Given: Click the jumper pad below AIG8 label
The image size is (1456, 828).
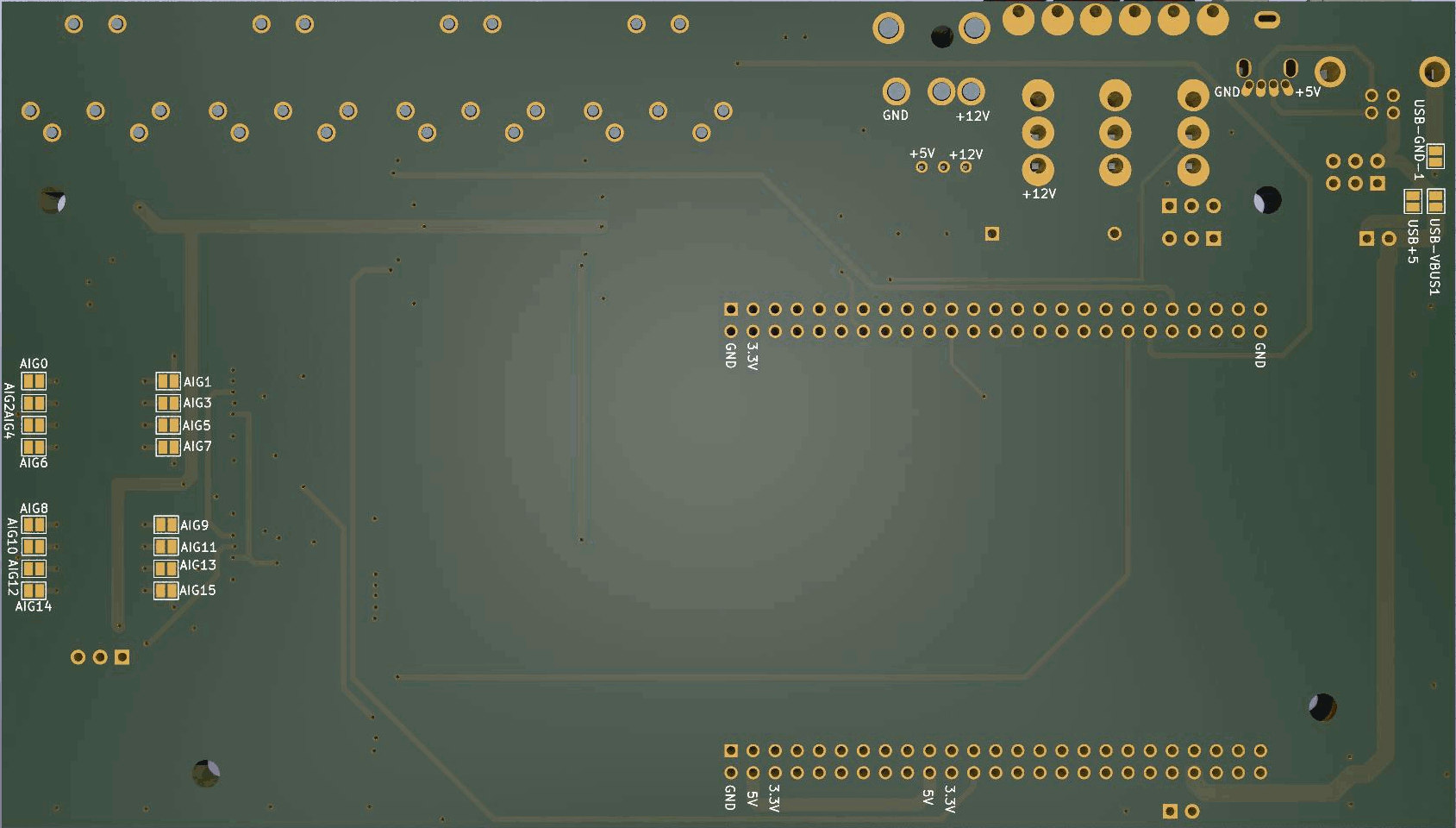Looking at the screenshot, I should 34,524.
